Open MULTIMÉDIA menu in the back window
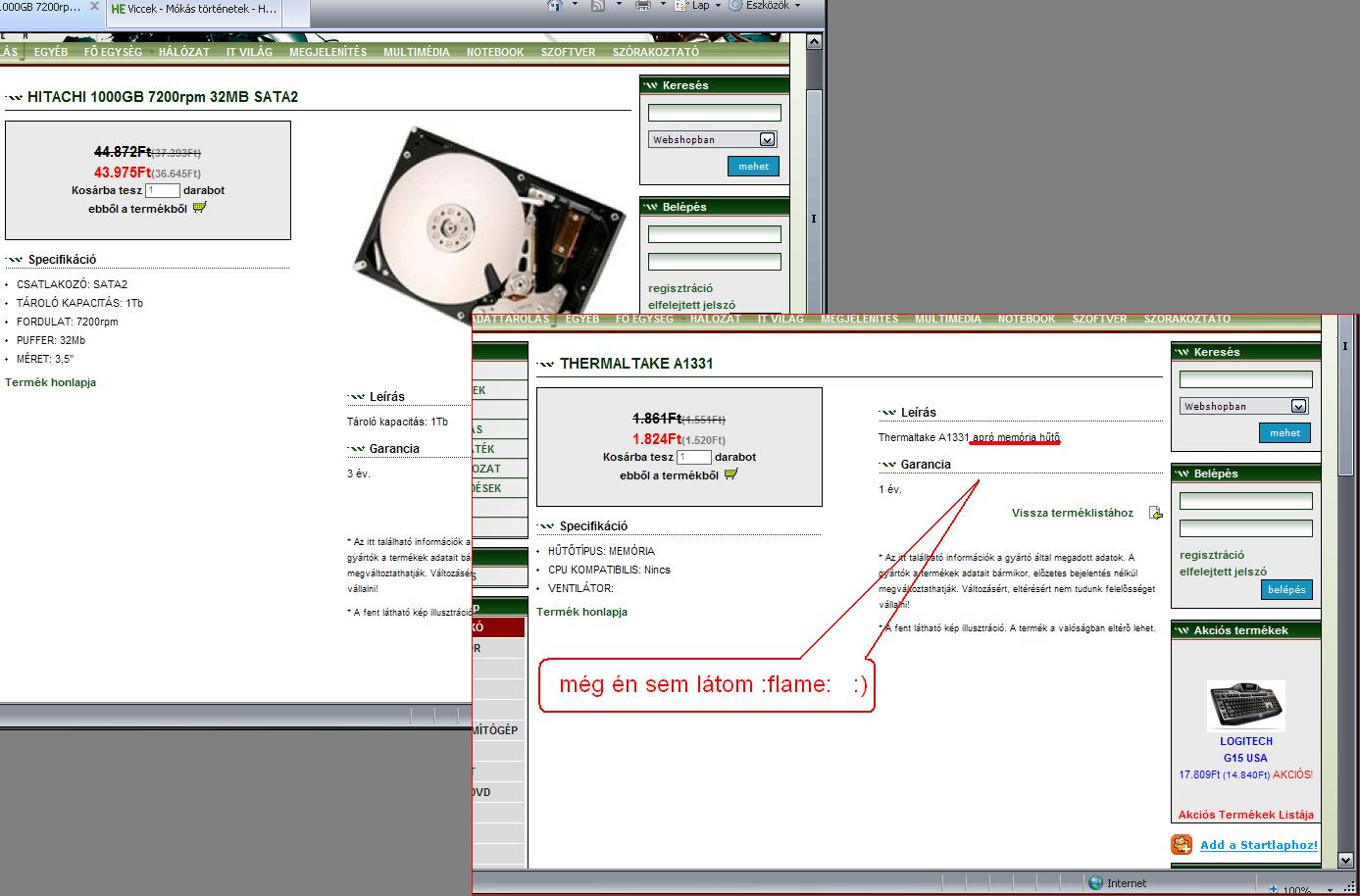 417,52
